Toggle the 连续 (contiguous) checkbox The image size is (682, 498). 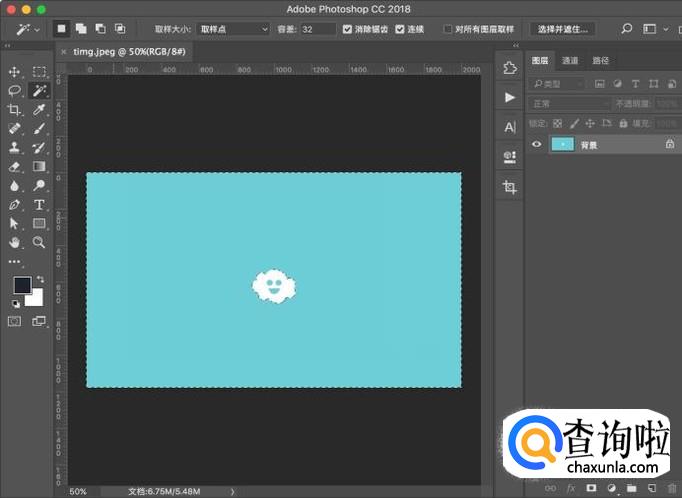click(x=400, y=30)
